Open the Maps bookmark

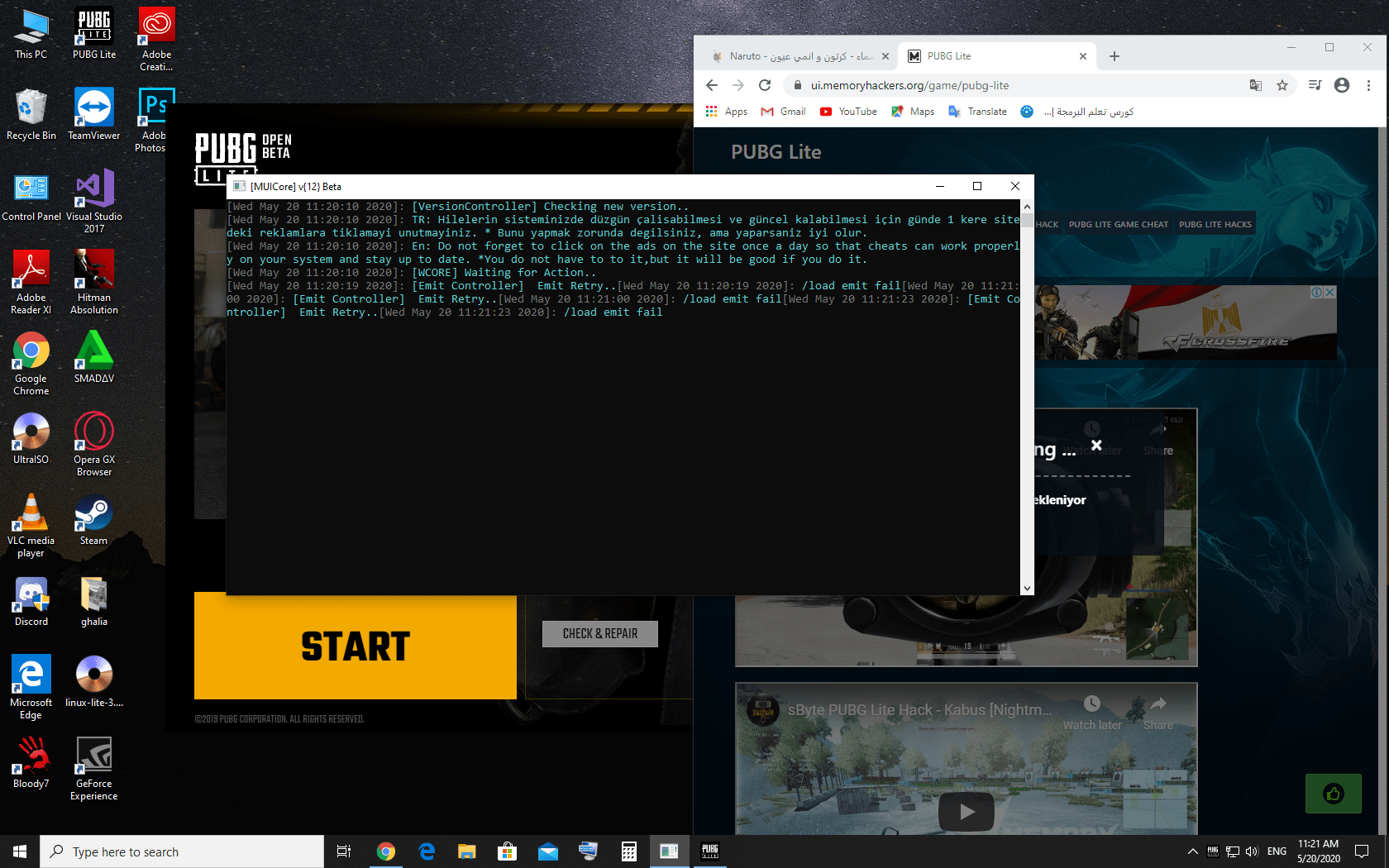[913, 112]
